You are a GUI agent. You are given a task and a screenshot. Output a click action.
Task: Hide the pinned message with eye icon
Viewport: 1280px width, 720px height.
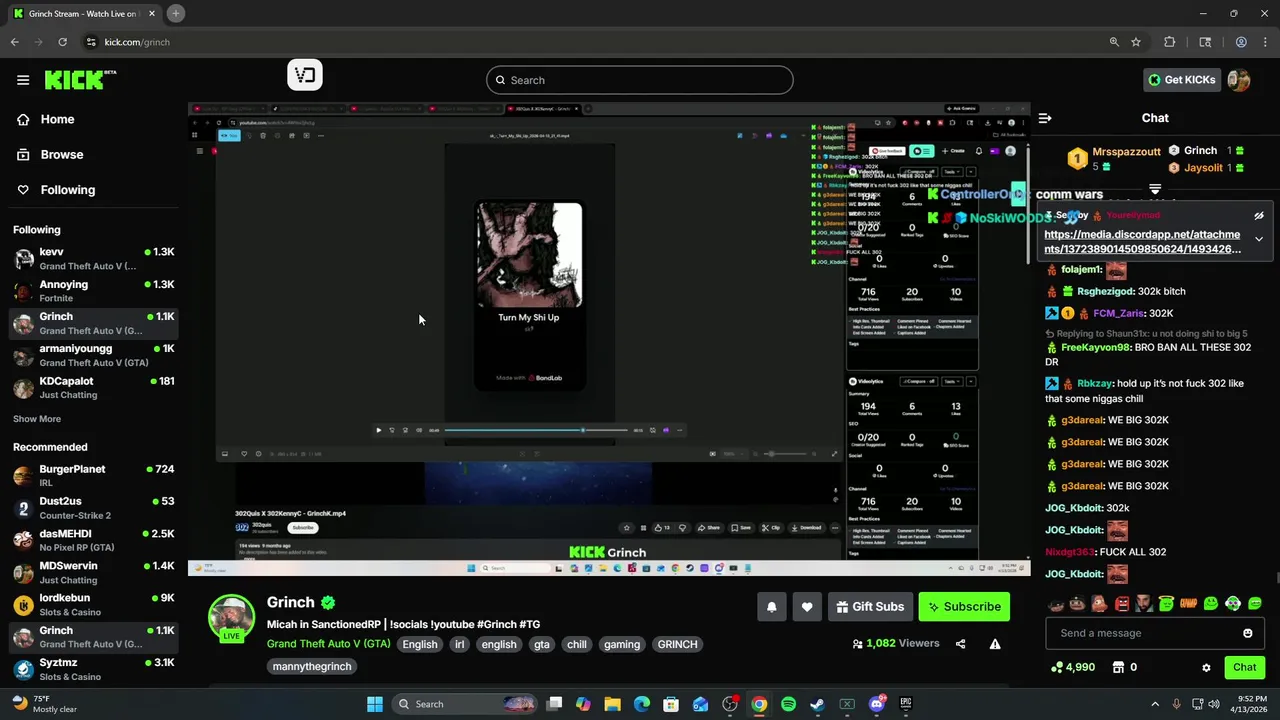click(1259, 215)
